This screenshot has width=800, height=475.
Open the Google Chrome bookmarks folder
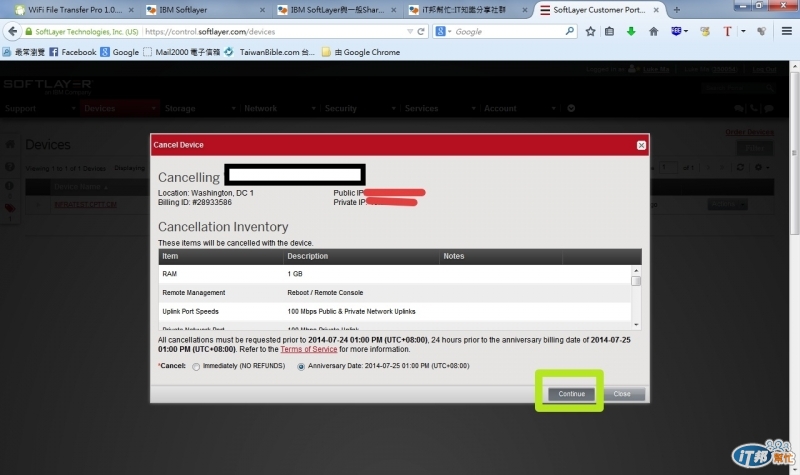click(361, 52)
